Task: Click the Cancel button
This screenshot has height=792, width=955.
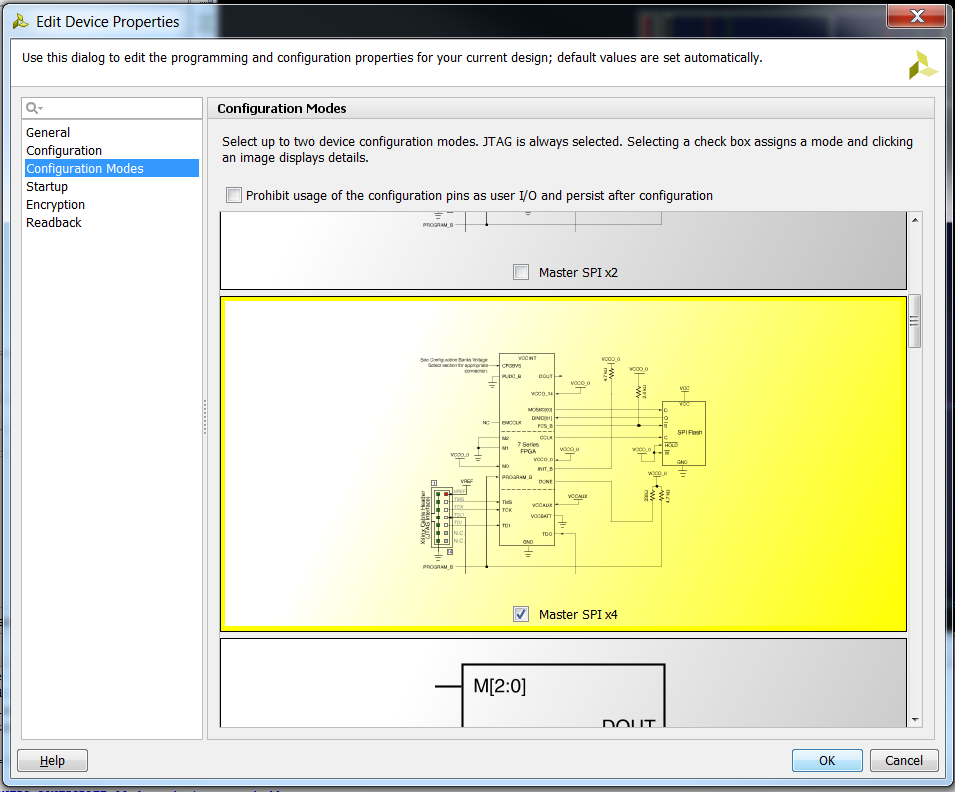Action: 904,760
